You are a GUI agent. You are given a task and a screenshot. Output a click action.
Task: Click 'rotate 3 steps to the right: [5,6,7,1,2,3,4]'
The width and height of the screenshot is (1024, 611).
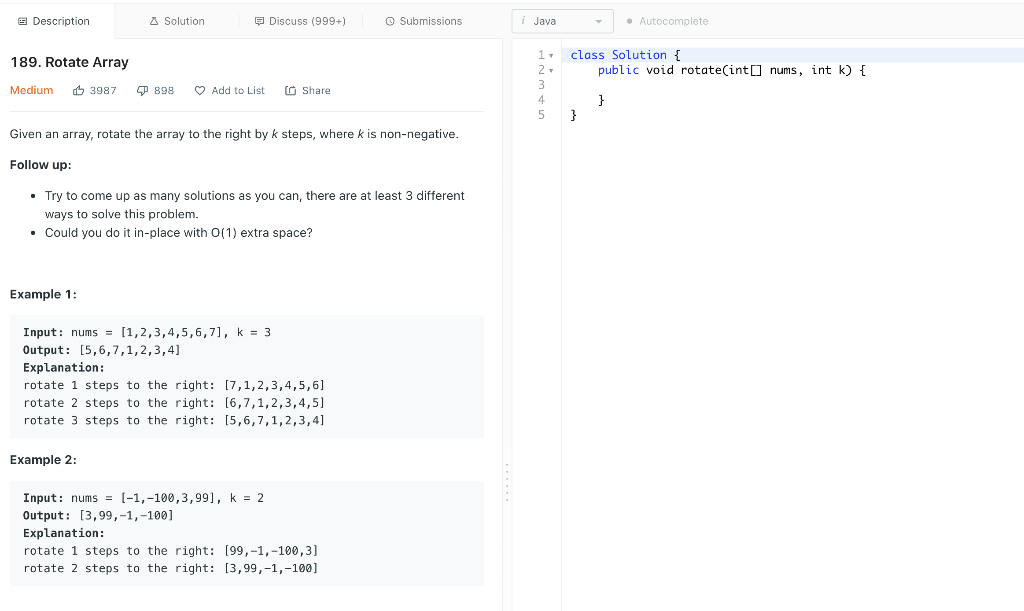[174, 420]
